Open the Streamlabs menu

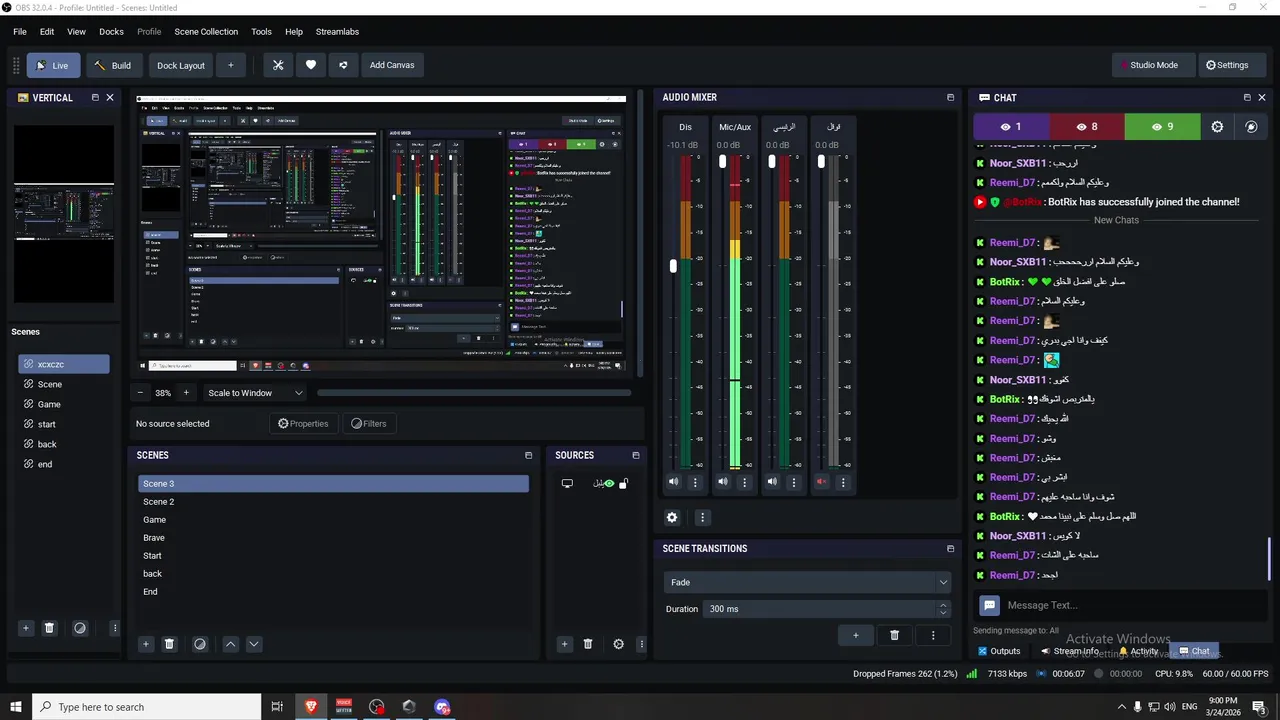coord(337,32)
